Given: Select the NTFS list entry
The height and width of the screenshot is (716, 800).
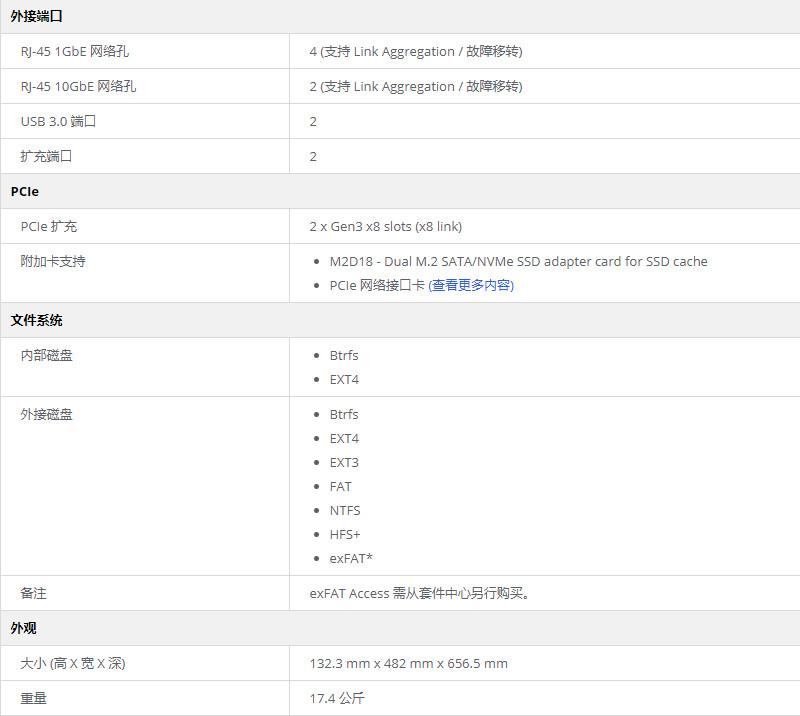Looking at the screenshot, I should tap(345, 510).
